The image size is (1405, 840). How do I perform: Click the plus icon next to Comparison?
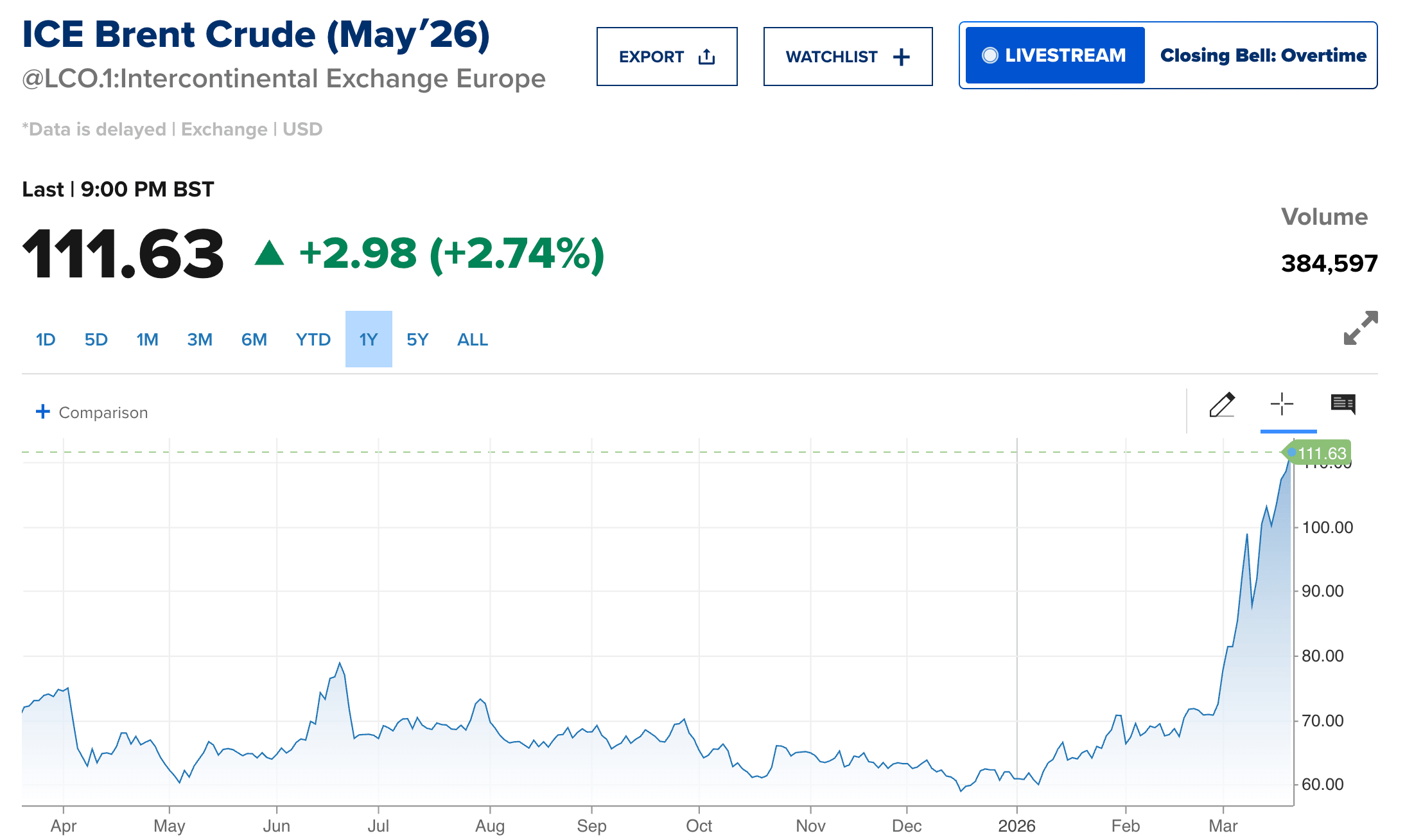(42, 412)
